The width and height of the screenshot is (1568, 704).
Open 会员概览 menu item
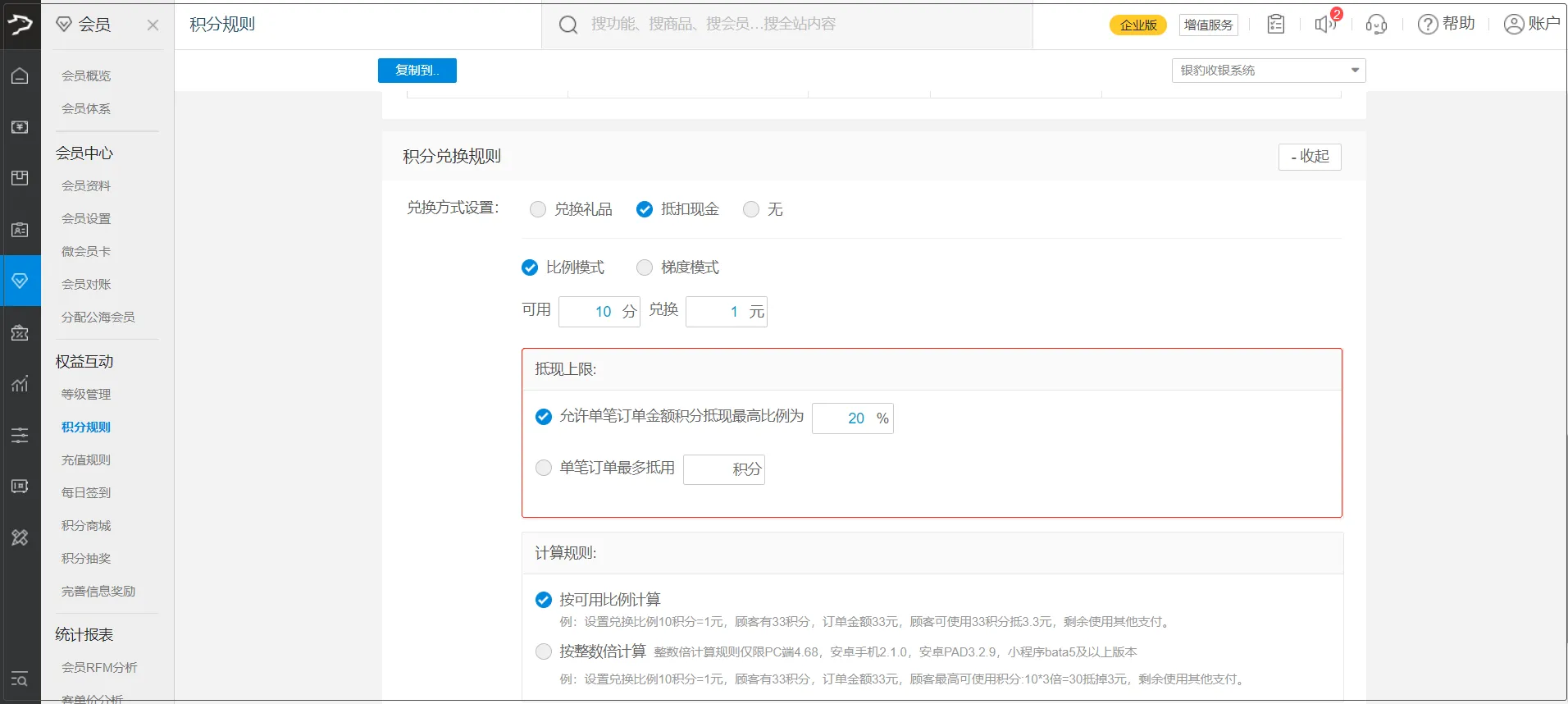click(86, 75)
